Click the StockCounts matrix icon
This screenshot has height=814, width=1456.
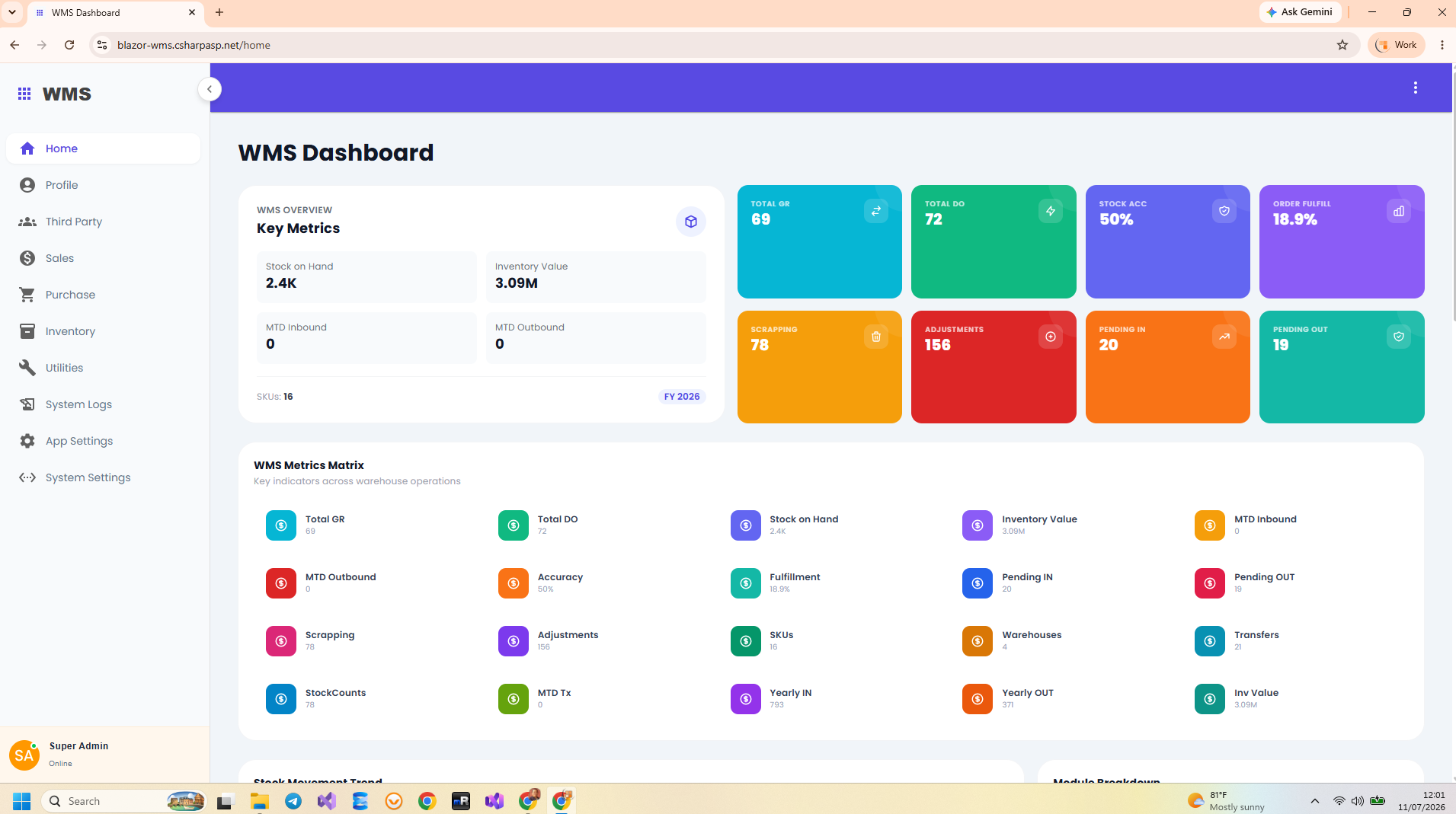pos(281,699)
